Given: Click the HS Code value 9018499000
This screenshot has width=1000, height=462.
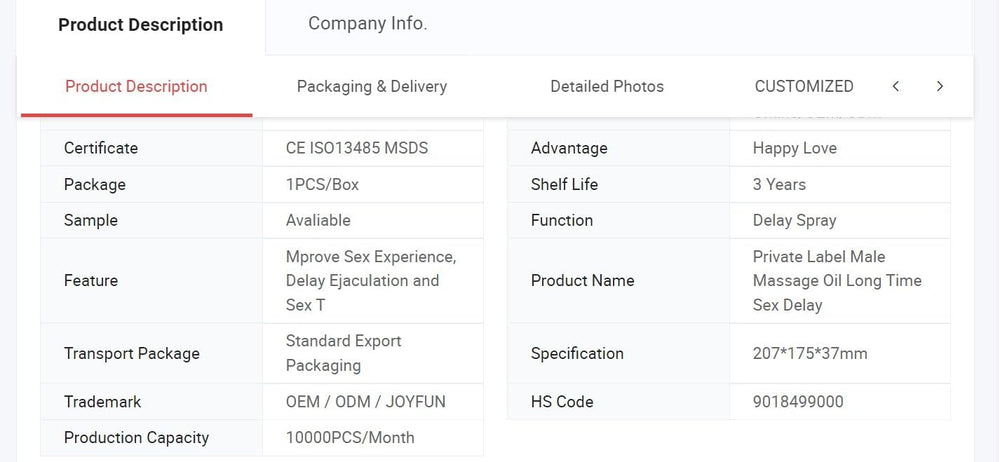Looking at the screenshot, I should pos(798,402).
